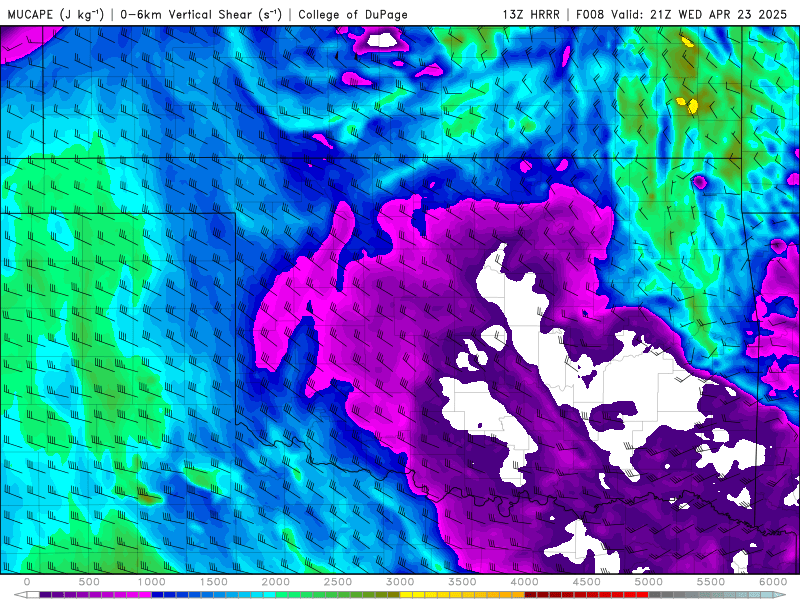Click the 6000 label on the color scale

[773, 582]
